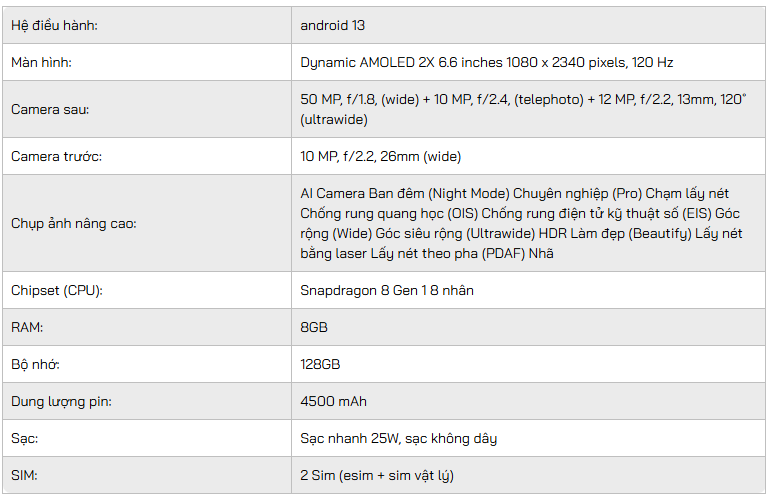Viewport: 771px width, 495px height.
Task: Click the Dynamic AMOLED 2X screen specification
Action: click(x=486, y=62)
